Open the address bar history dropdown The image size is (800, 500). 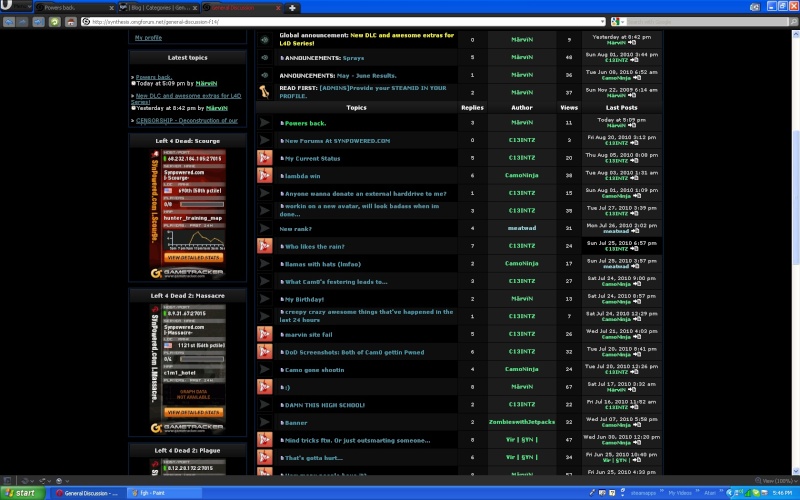[602, 21]
